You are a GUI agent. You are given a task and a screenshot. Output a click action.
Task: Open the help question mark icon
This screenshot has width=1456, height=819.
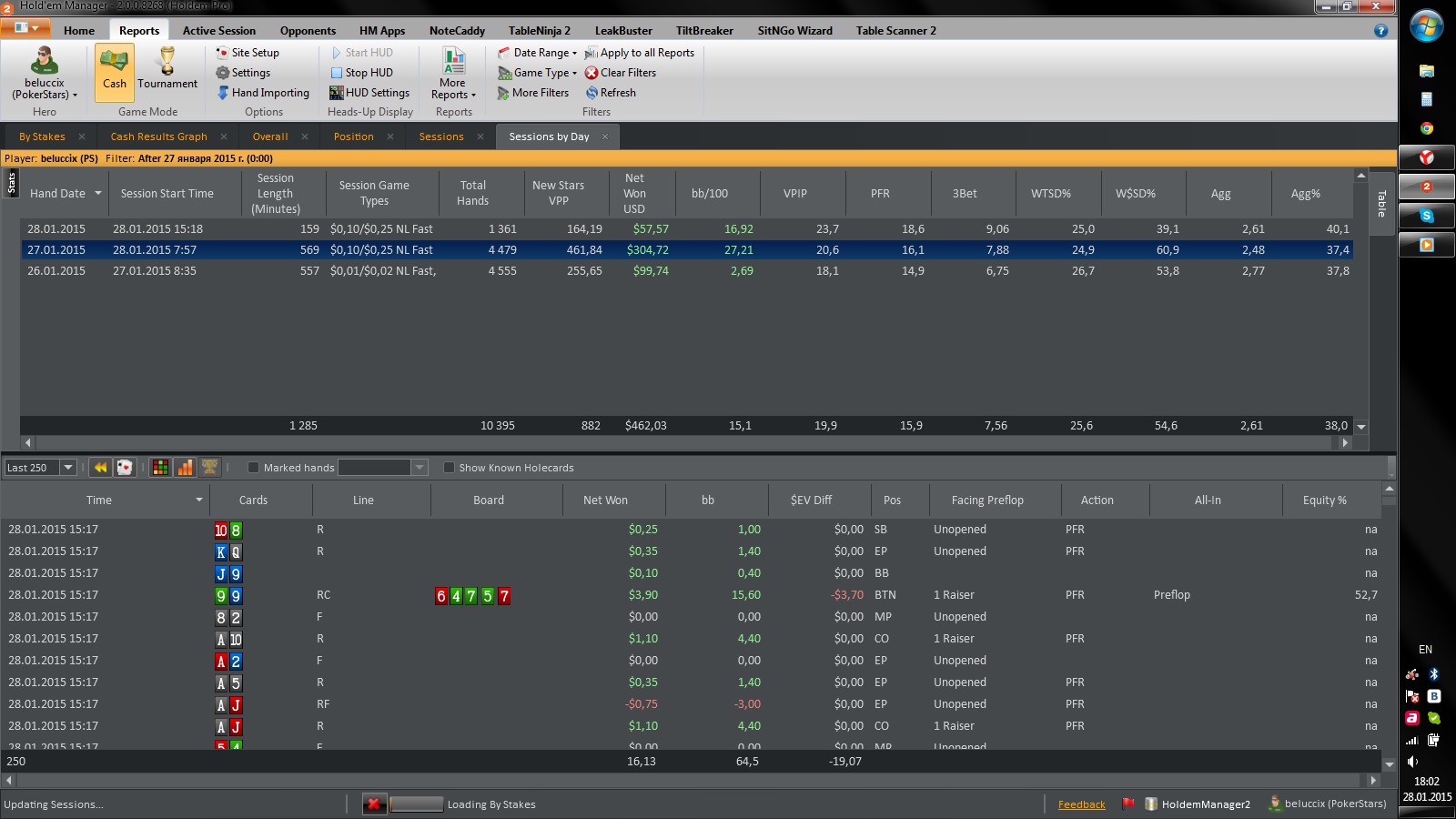1380,31
